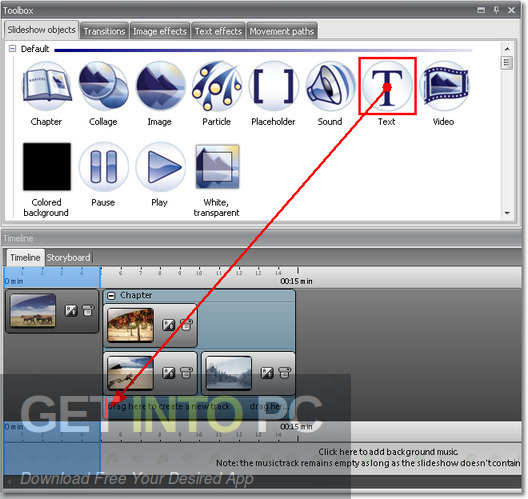Screen dimensions: 528x499
Task: Open effects icon on horses image clip
Action: click(x=71, y=310)
